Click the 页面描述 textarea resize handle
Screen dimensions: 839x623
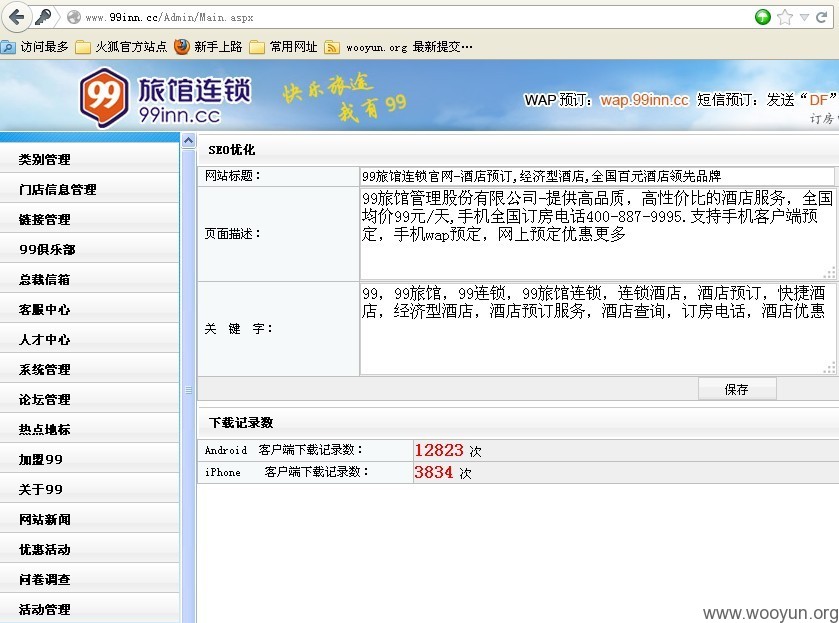[x=829, y=273]
